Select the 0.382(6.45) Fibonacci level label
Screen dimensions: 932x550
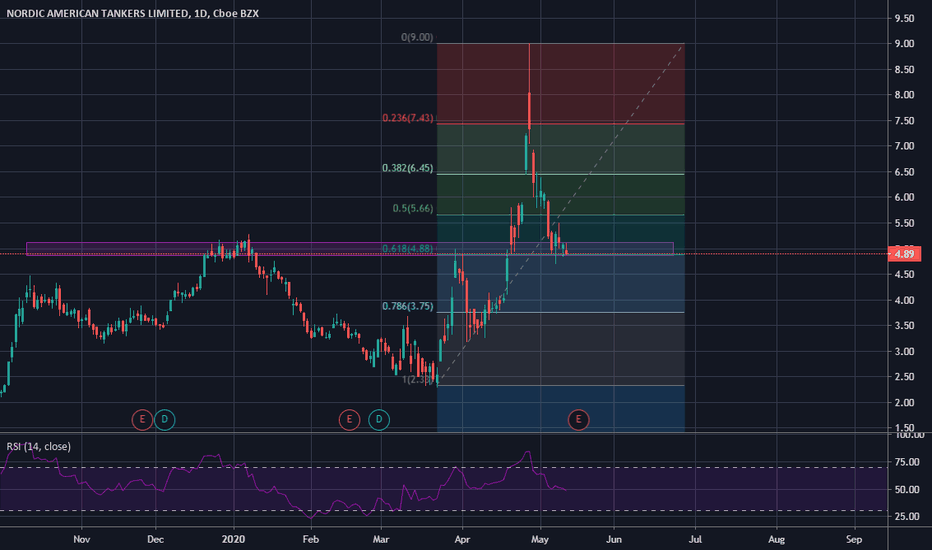pyautogui.click(x=408, y=168)
